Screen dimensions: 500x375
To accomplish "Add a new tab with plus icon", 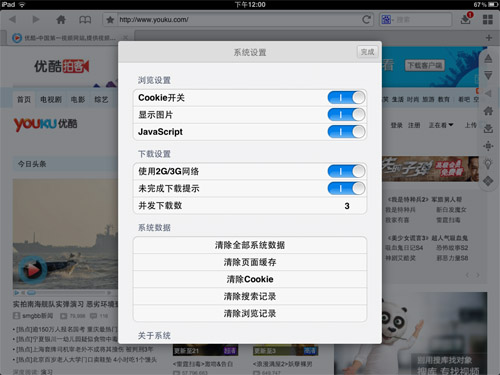I will pos(489,38).
